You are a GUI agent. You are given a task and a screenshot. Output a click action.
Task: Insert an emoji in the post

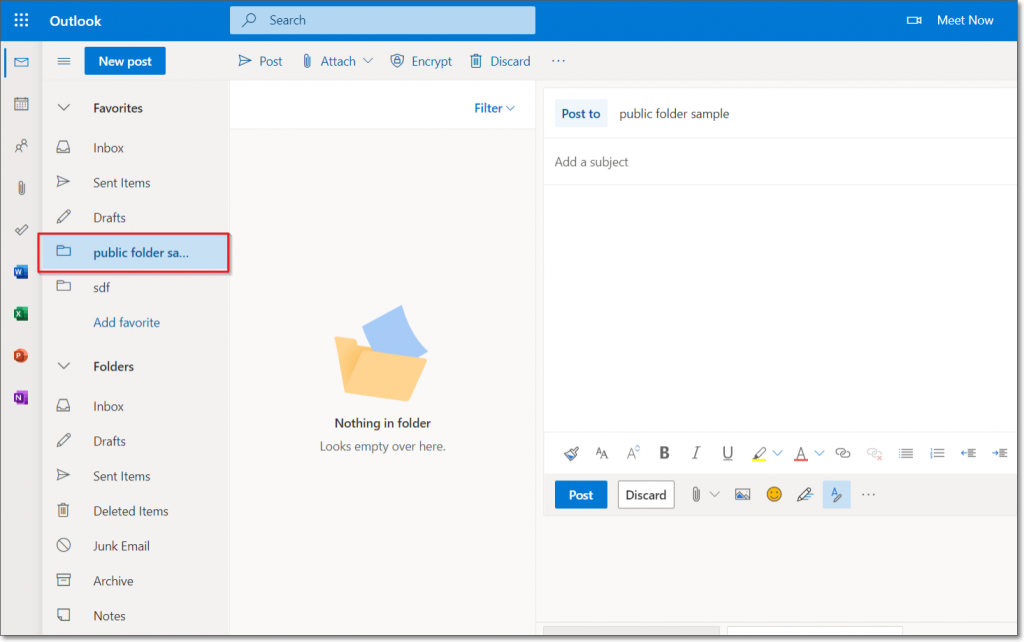pos(774,495)
